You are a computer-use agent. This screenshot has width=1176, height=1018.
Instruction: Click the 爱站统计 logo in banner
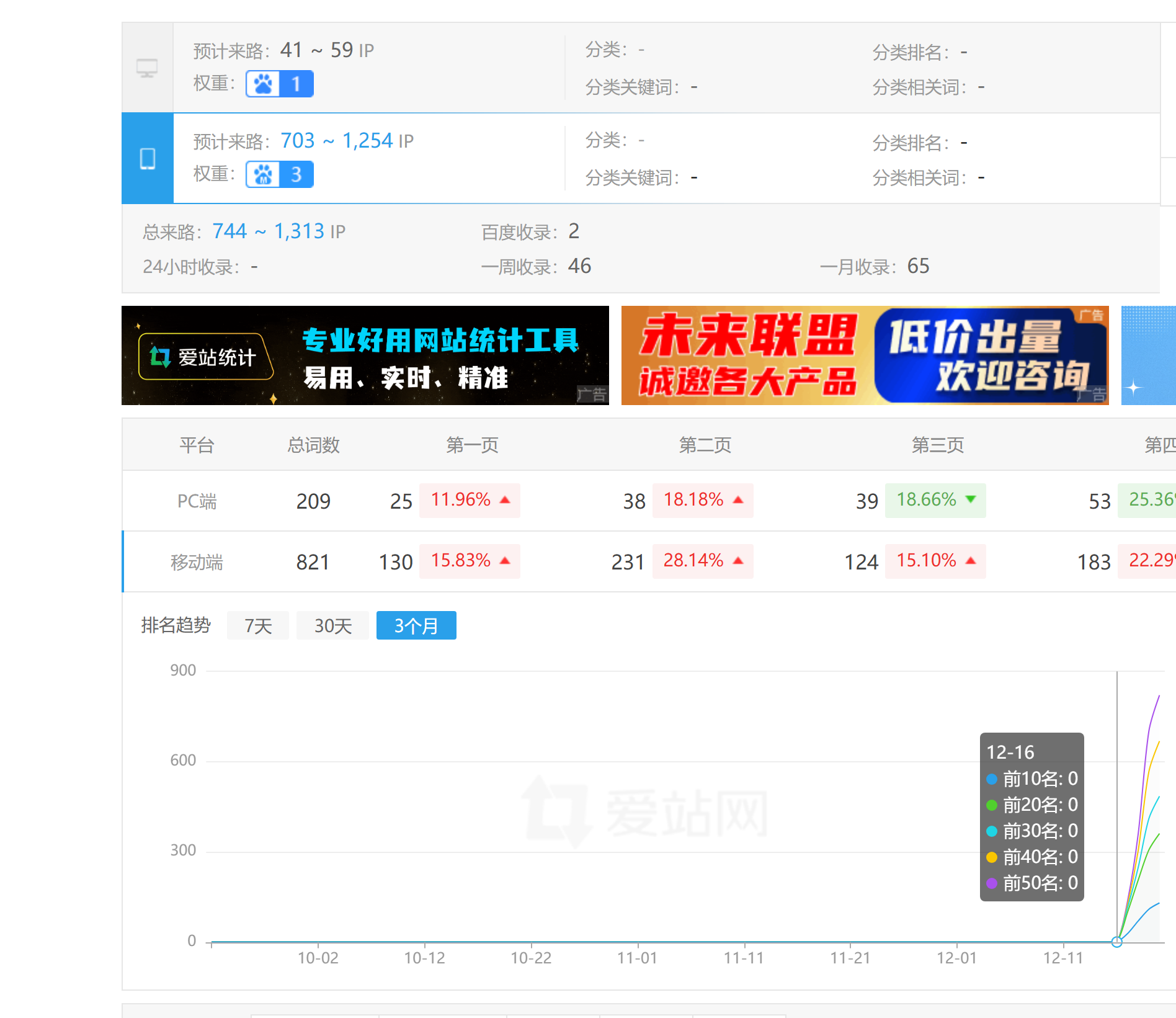[205, 357]
